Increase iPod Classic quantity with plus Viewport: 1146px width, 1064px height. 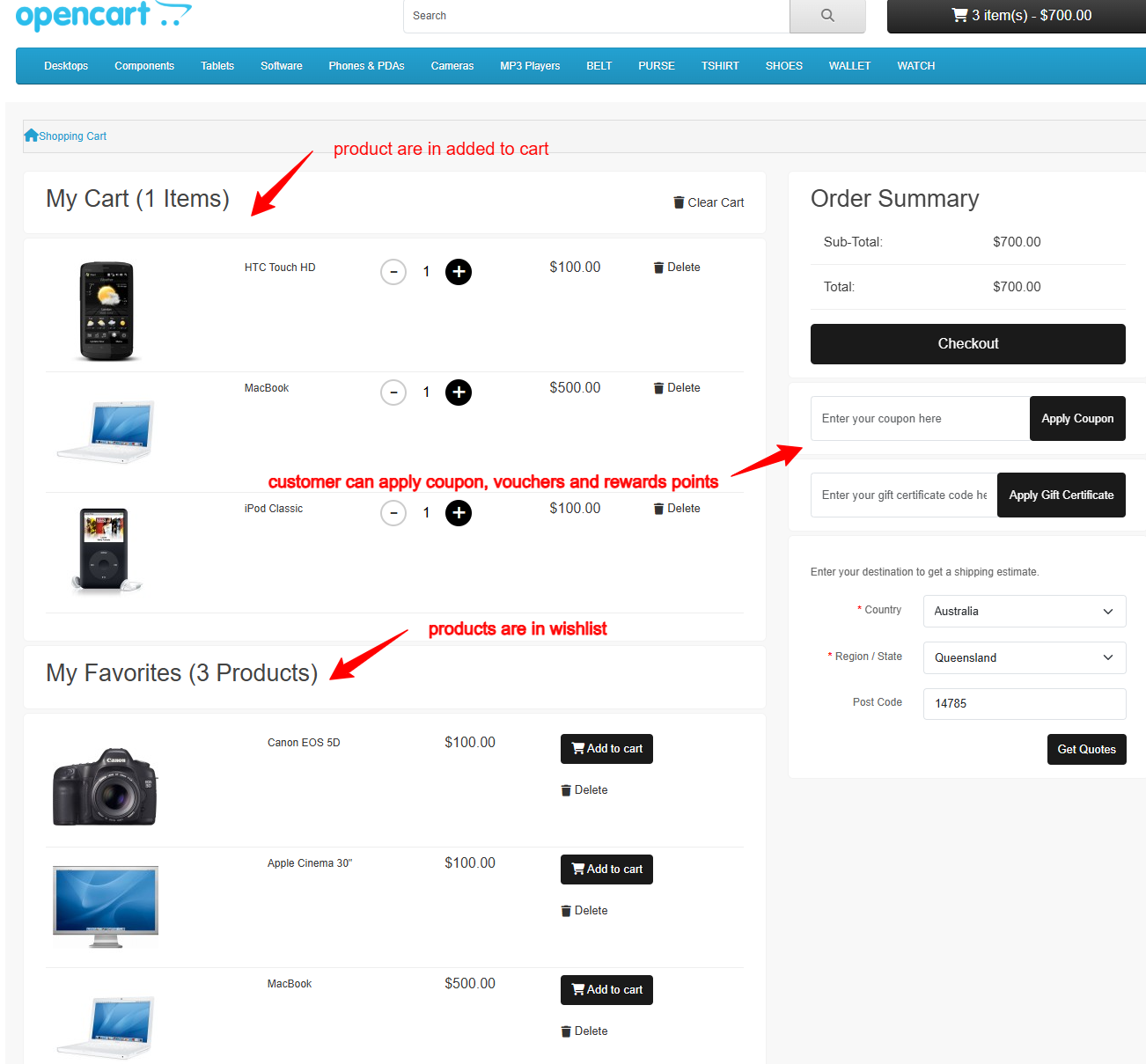(459, 513)
